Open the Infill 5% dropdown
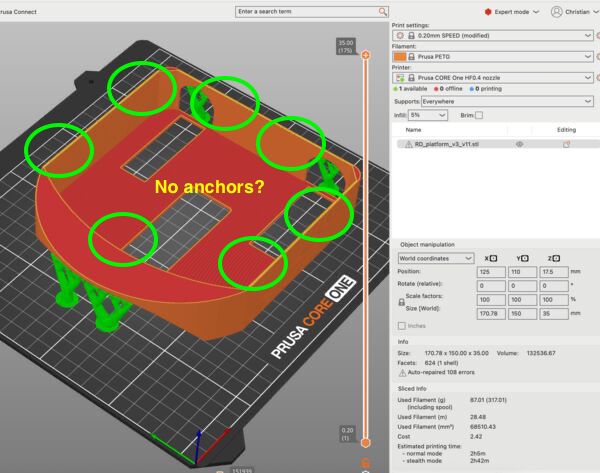The width and height of the screenshot is (600, 473). [428, 115]
